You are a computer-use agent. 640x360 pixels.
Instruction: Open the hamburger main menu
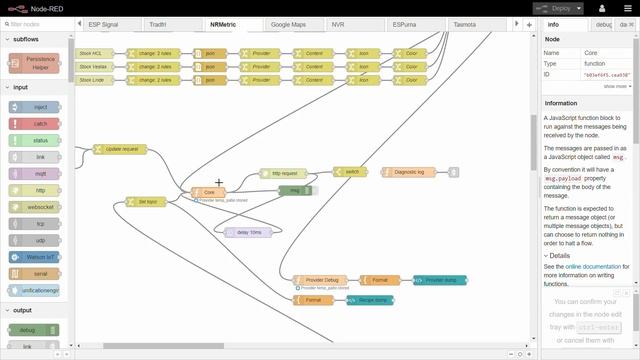[628, 9]
